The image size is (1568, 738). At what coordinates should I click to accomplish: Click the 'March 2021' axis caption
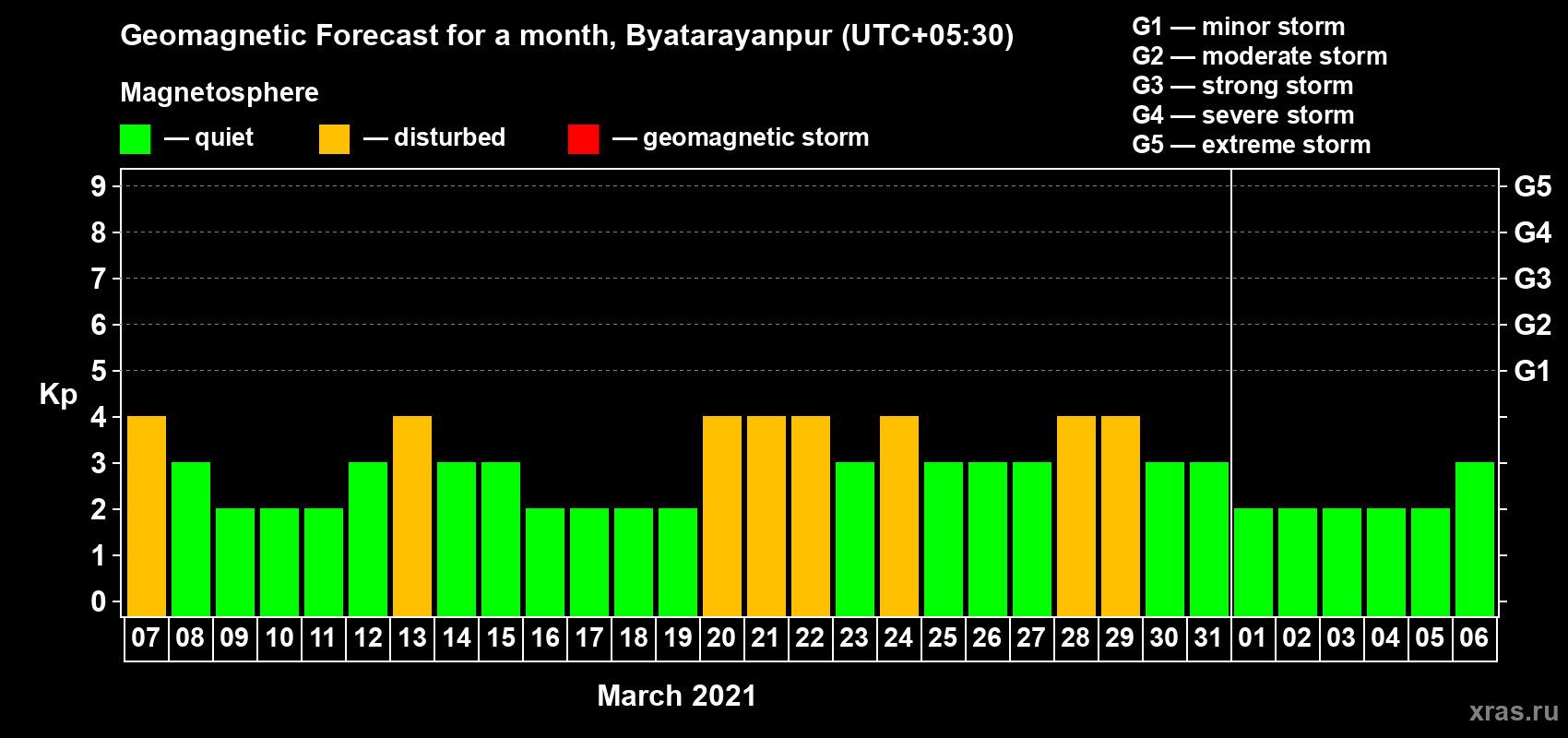pos(677,696)
